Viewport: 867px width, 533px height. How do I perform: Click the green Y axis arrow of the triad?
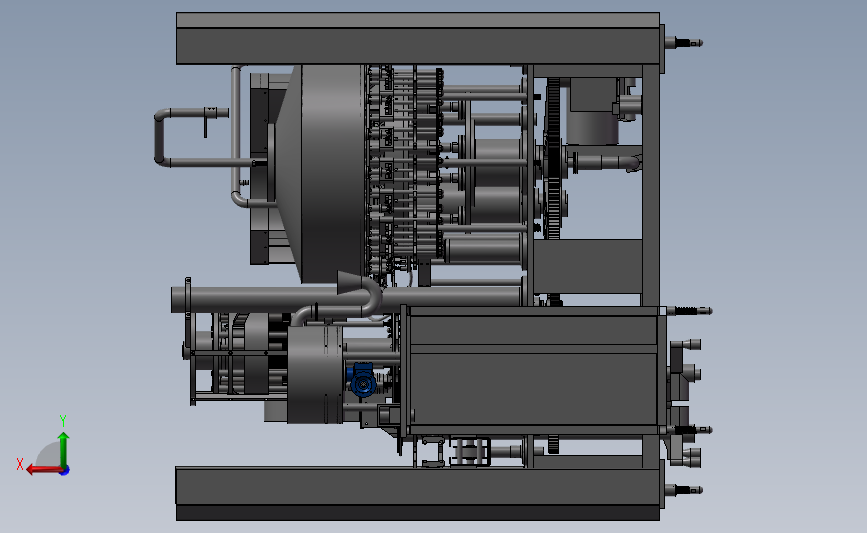pyautogui.click(x=64, y=449)
